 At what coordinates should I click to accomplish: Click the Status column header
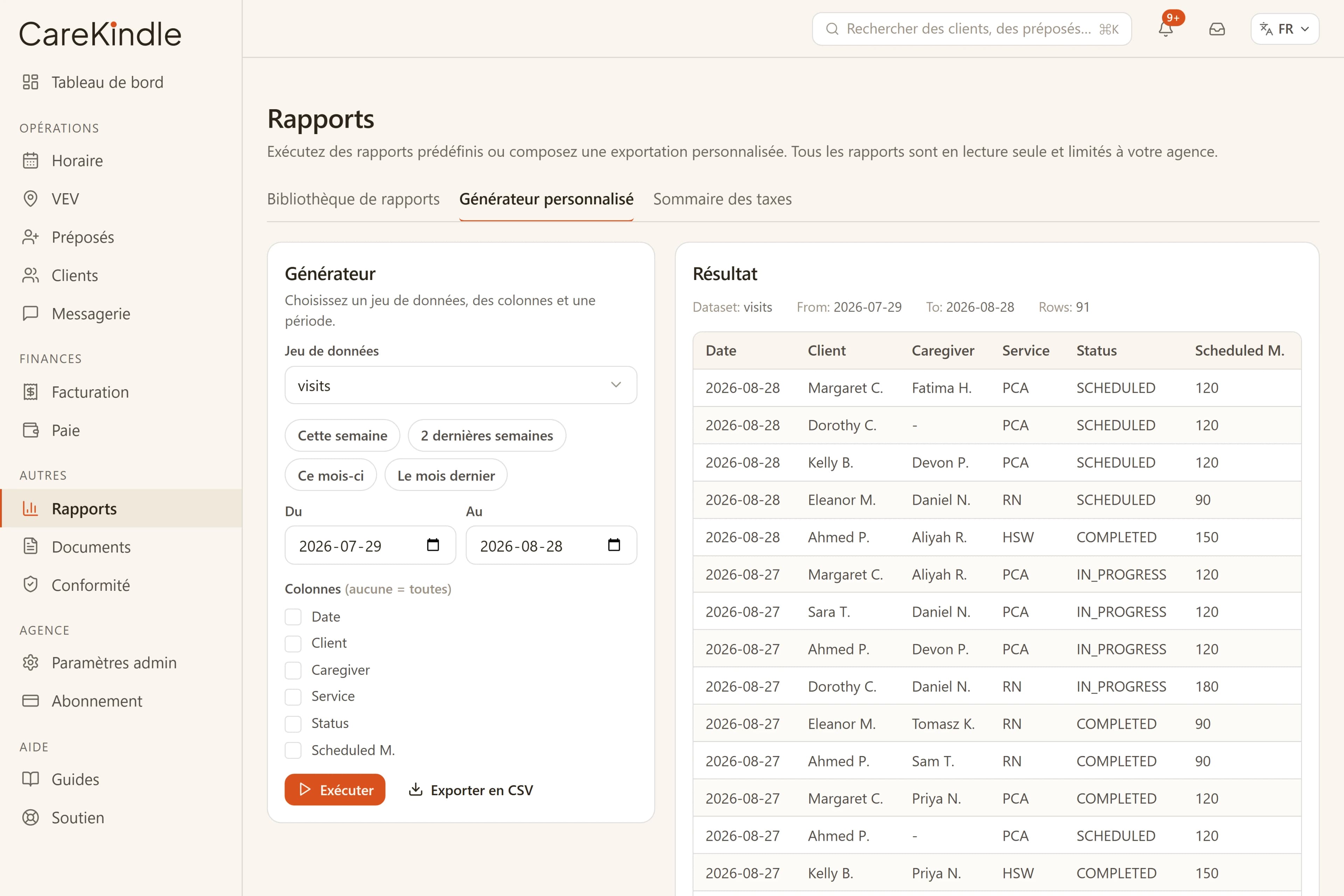(1097, 350)
